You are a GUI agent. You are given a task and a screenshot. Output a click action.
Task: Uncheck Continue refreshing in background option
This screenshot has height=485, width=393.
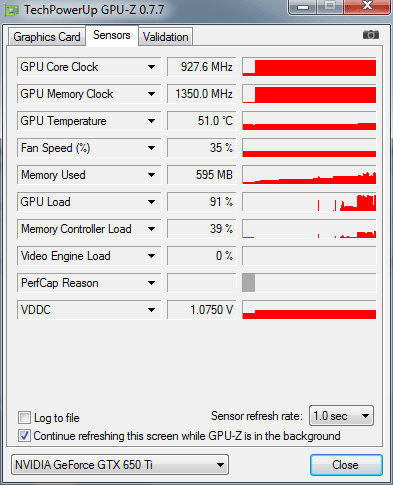tap(24, 436)
